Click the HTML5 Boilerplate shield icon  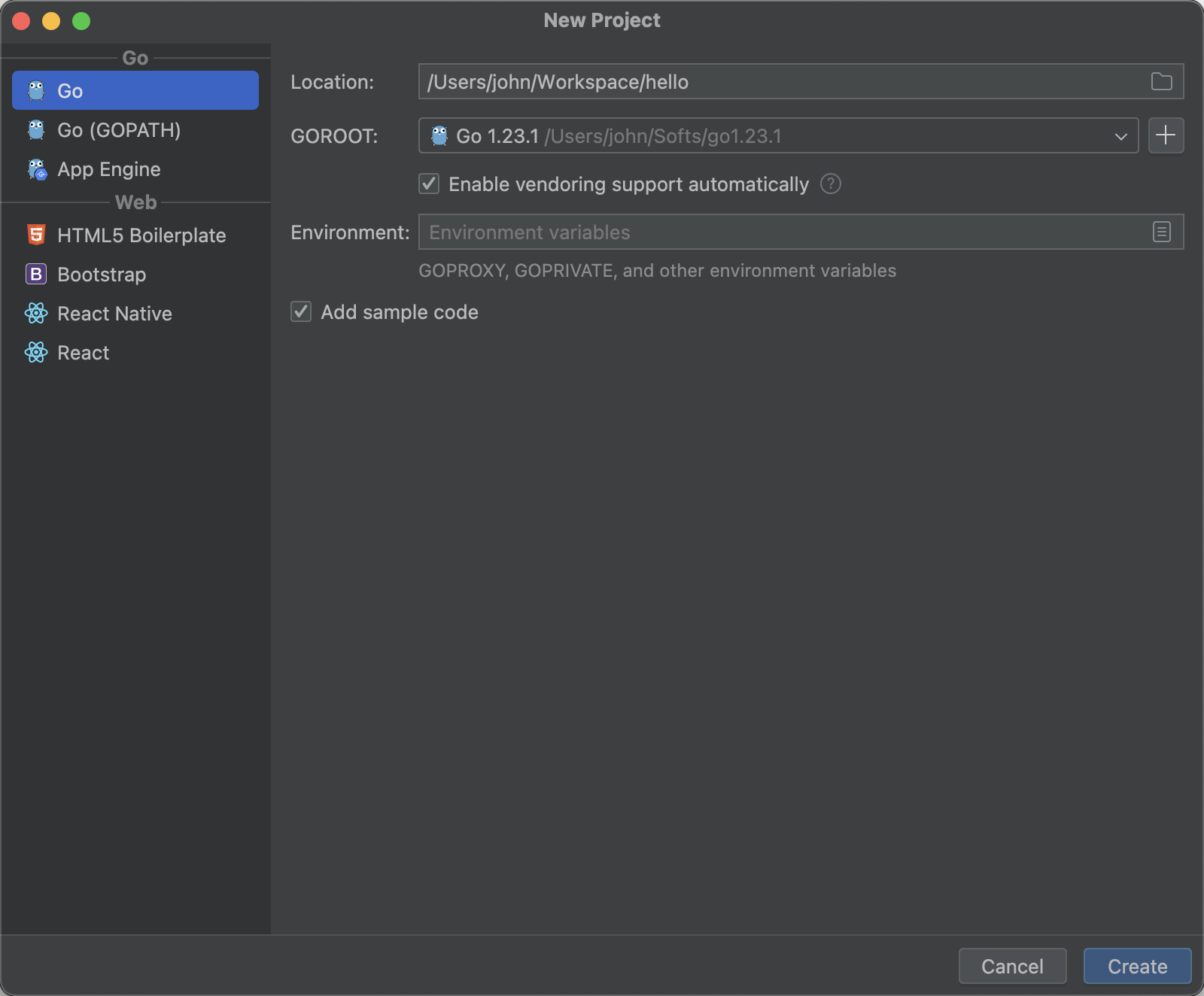coord(36,235)
